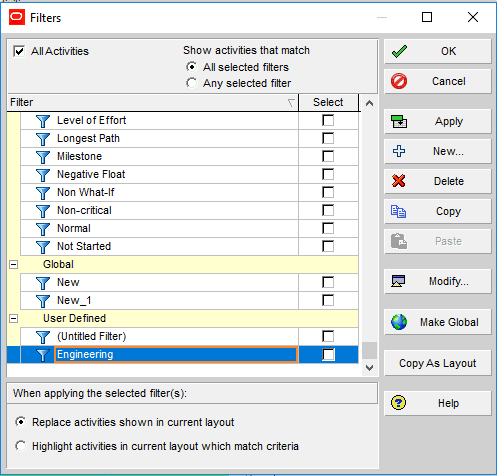The image size is (497, 476).
Task: Select Any selected filter radio option
Action: [x=191, y=83]
